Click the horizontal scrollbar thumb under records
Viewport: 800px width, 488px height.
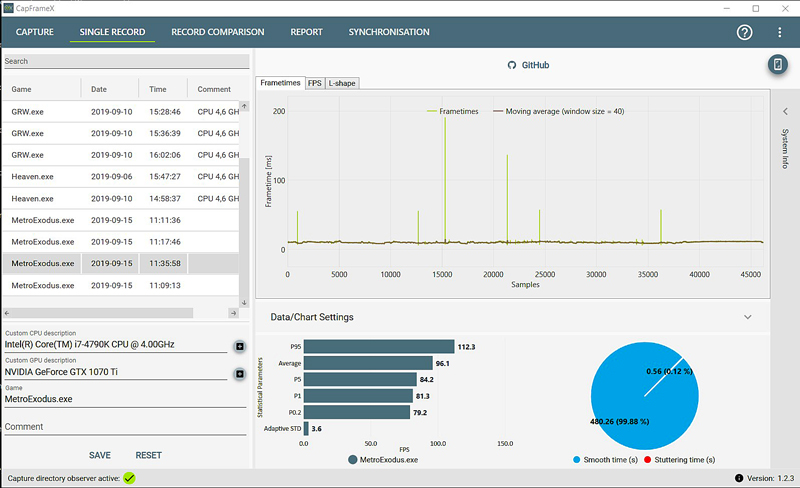click(x=102, y=313)
